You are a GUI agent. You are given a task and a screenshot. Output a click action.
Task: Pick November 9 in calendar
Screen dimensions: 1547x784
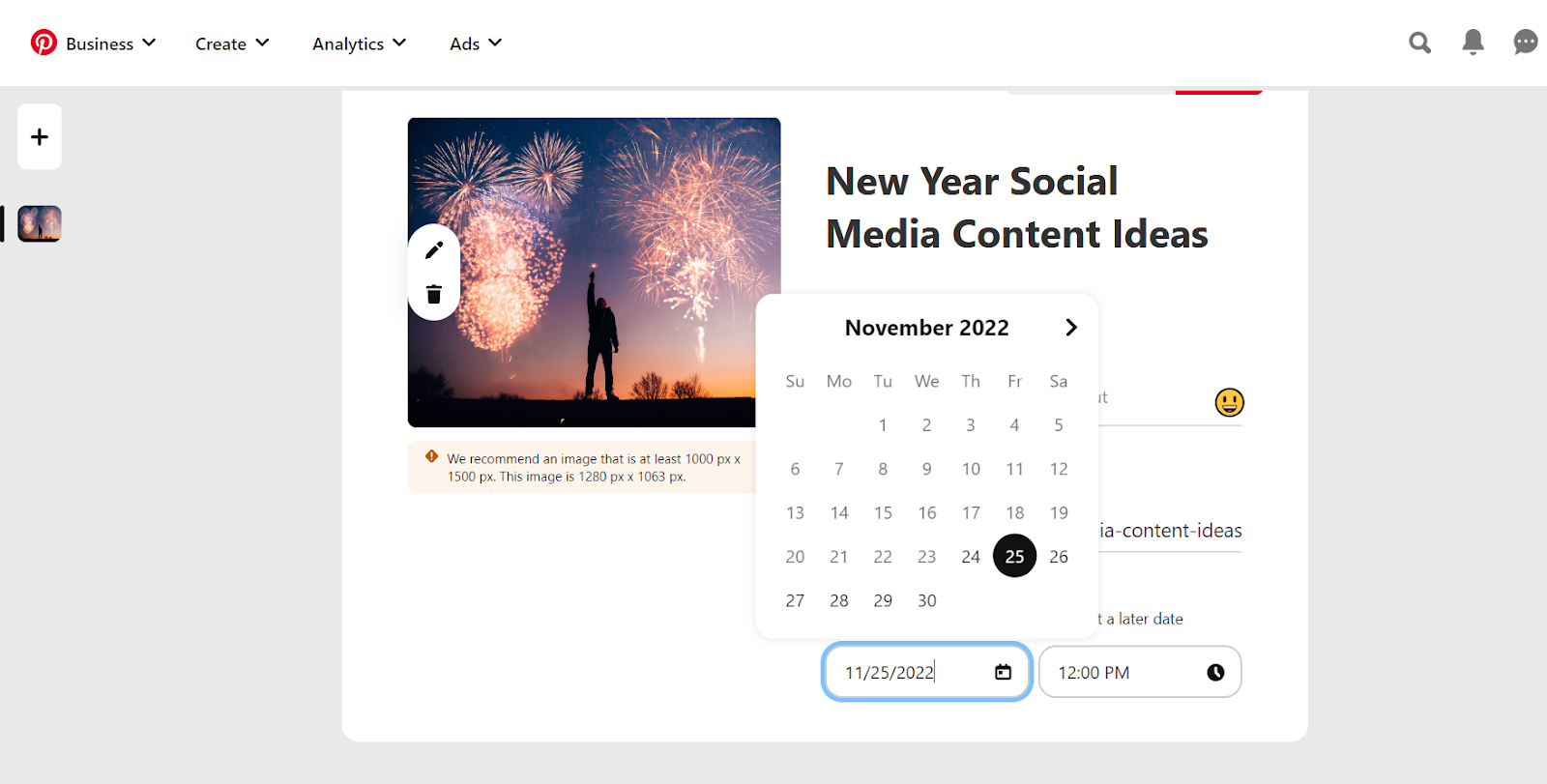926,469
